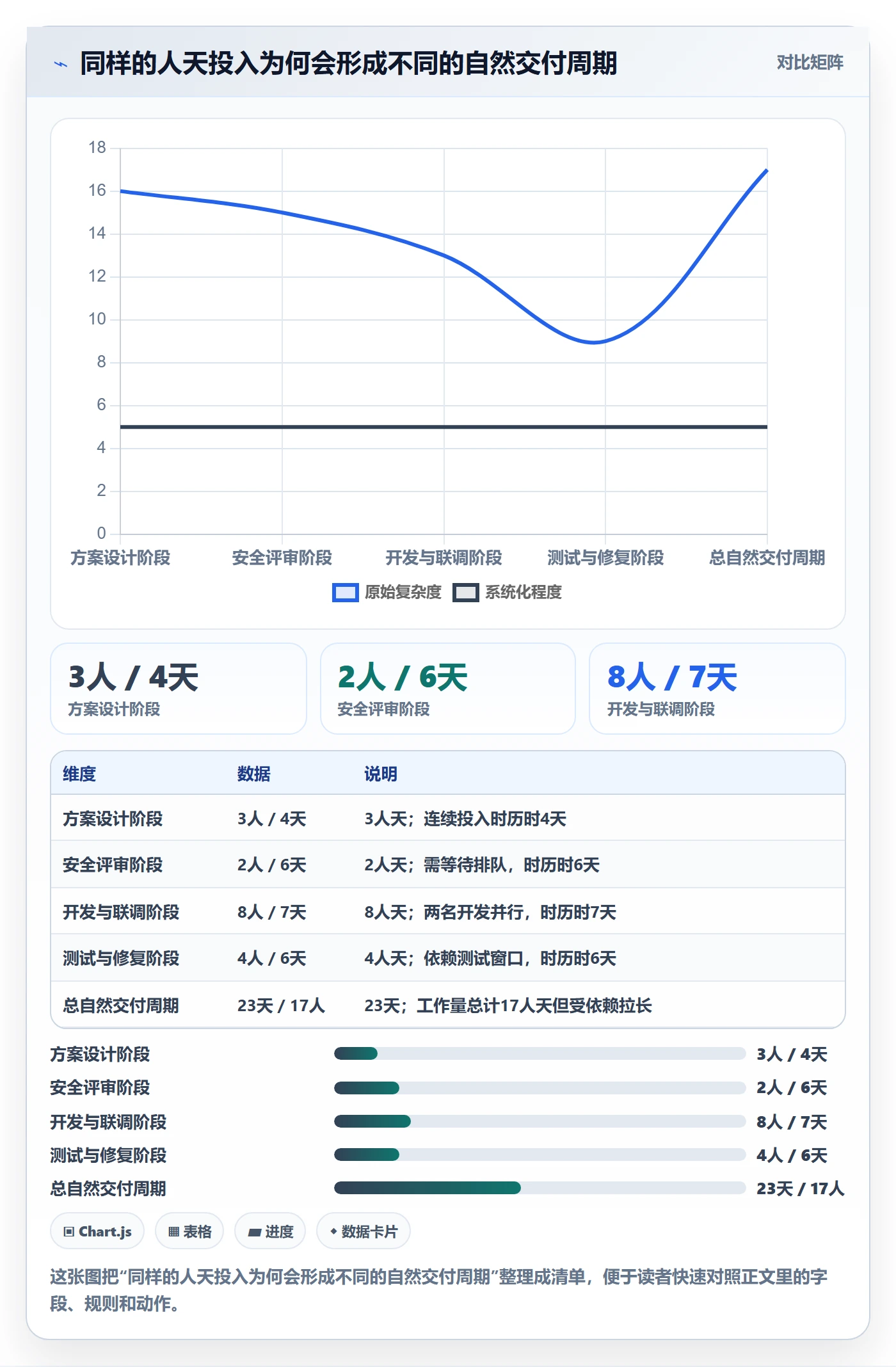Viewport: 896px width, 1367px height.
Task: Click the 数据 column header
Action: pos(254,774)
